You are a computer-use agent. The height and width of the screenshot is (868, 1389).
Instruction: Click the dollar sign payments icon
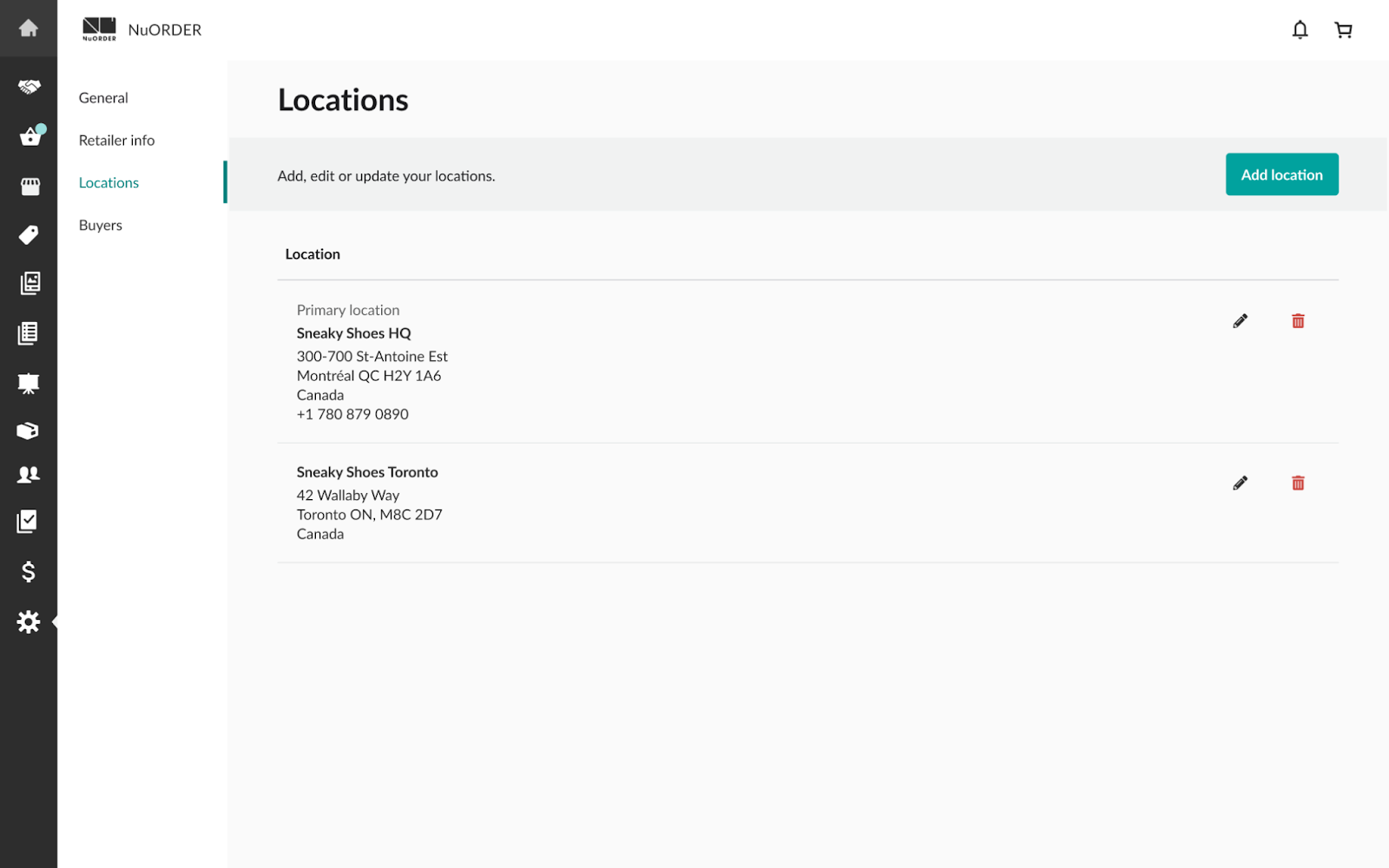[x=29, y=572]
